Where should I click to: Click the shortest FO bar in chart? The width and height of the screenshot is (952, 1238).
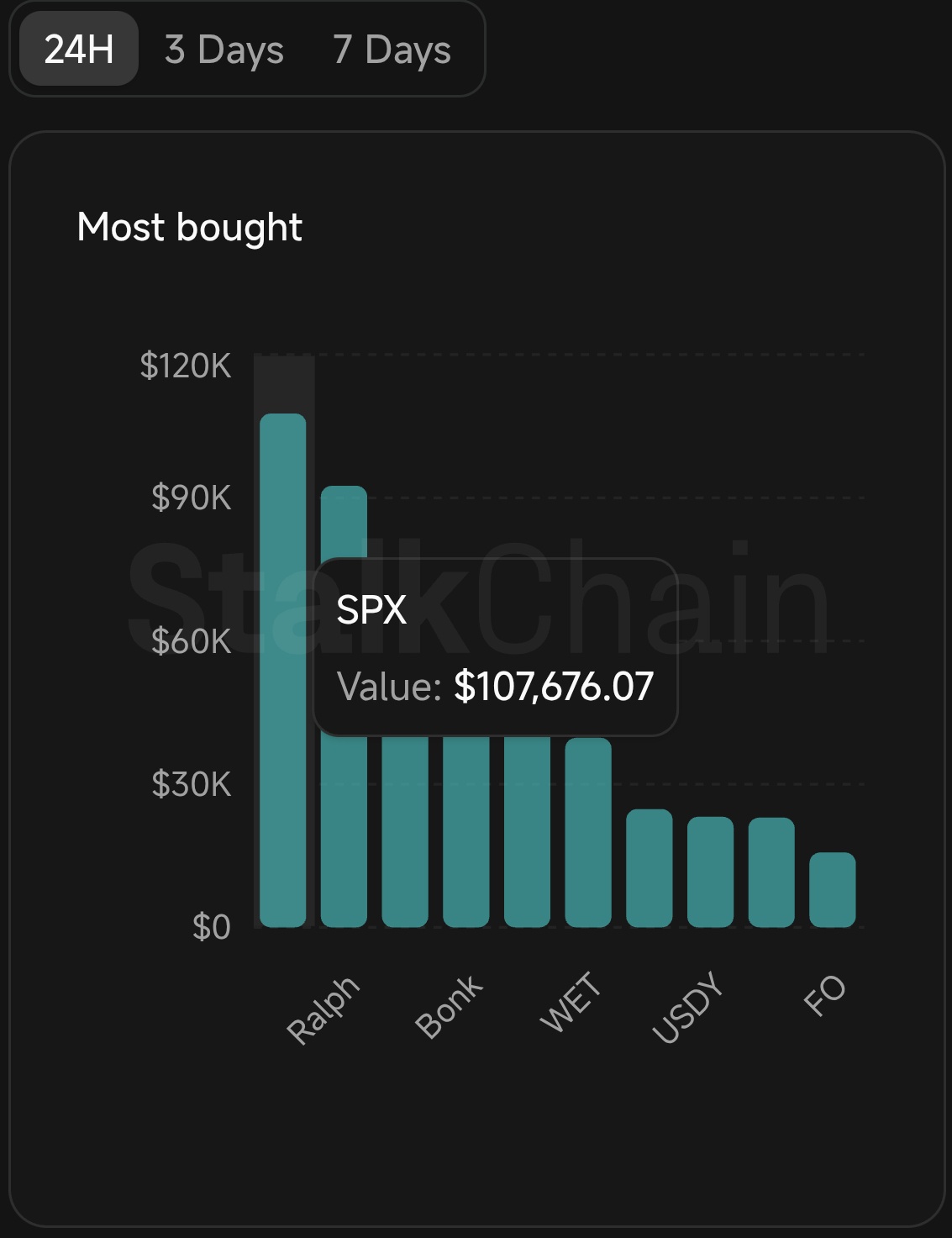pyautogui.click(x=833, y=889)
